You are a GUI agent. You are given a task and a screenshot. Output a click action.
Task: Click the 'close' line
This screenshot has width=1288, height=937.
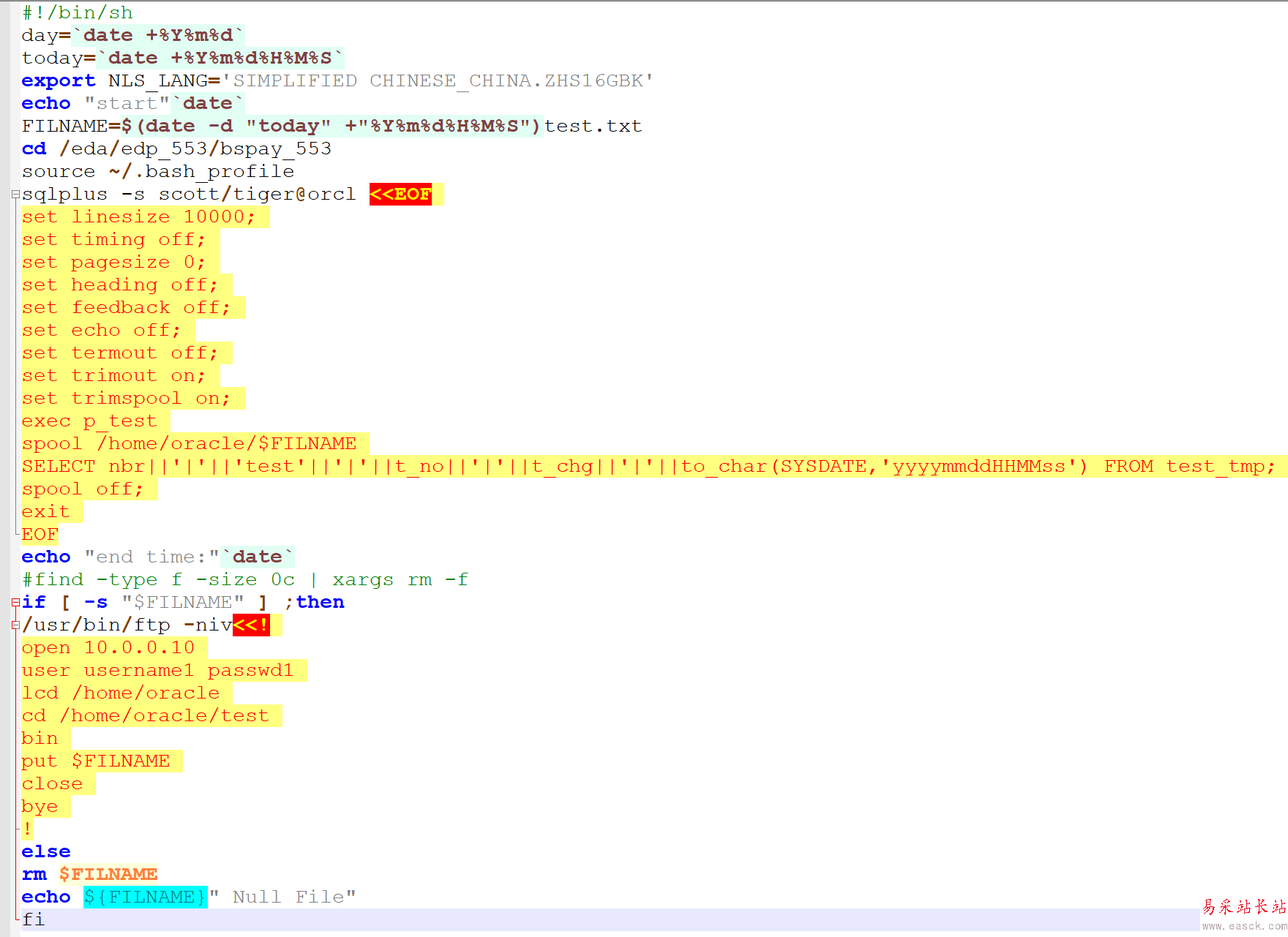[52, 783]
